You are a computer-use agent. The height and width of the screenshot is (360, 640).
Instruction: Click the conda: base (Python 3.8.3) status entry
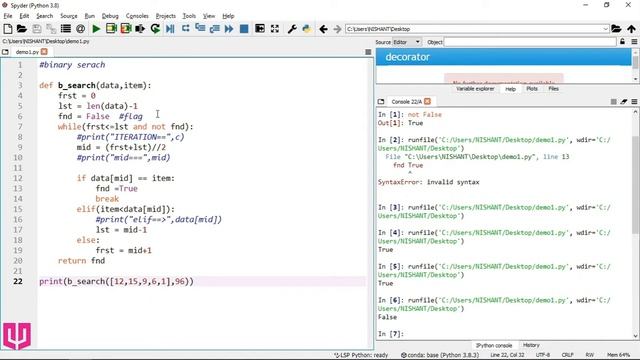[x=440, y=355]
